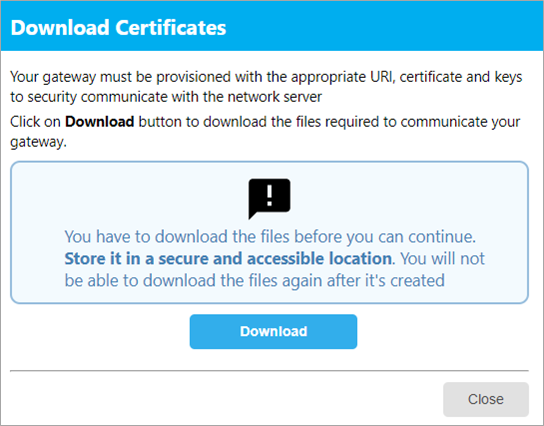This screenshot has height=426, width=544.
Task: Click the phrase 'certificate and keys'
Action: [x=461, y=77]
